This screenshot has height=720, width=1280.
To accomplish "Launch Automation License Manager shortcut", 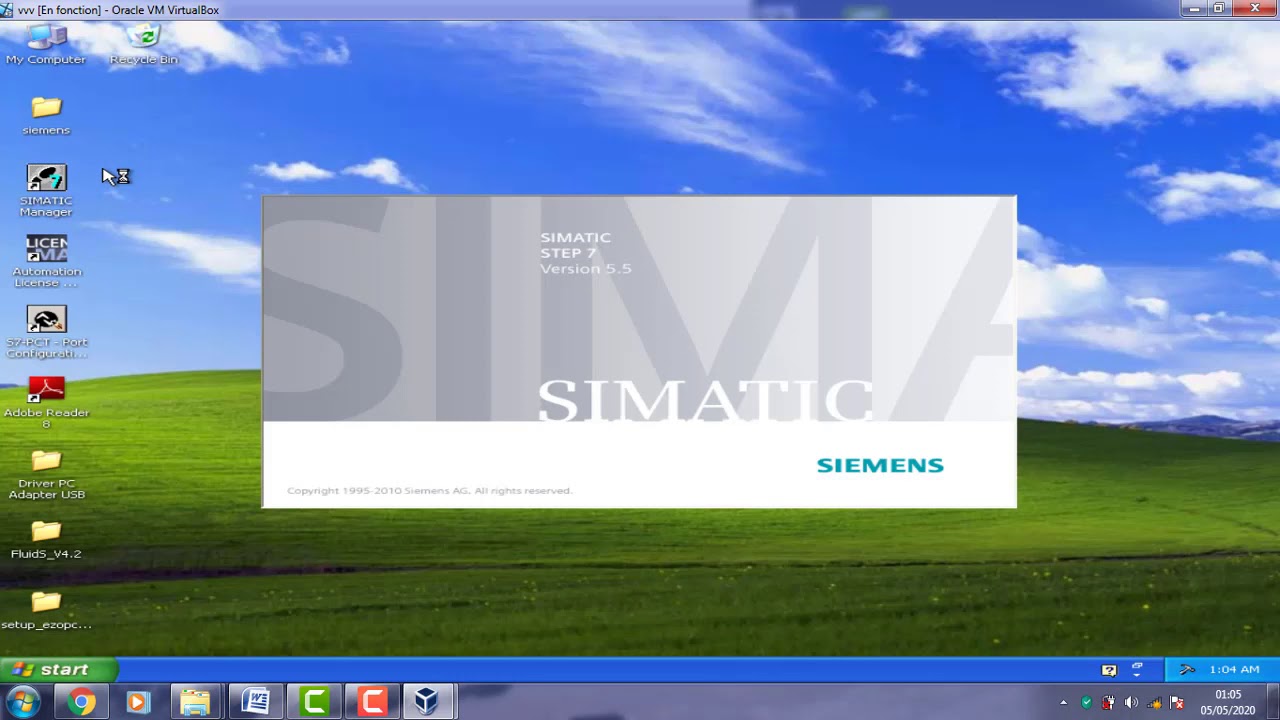I will [x=46, y=261].
